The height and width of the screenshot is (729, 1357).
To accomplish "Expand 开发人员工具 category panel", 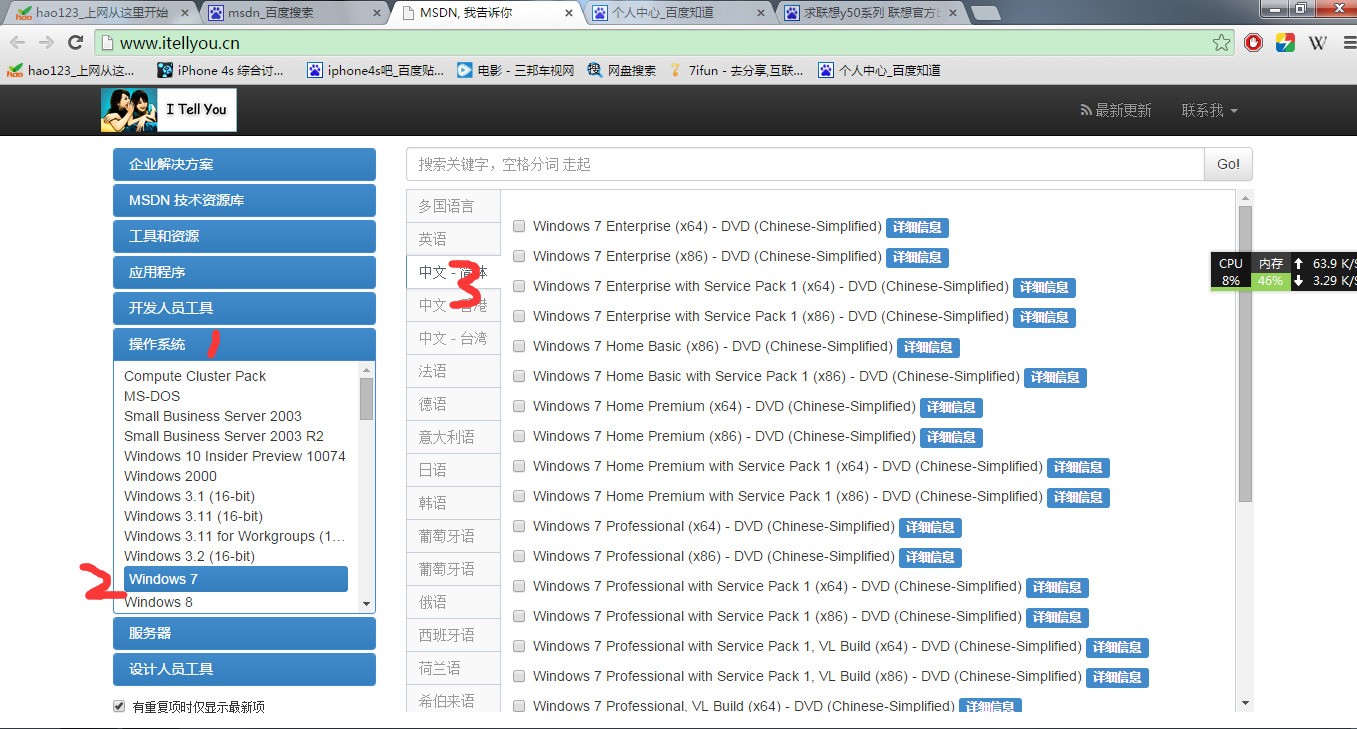I will click(x=244, y=308).
